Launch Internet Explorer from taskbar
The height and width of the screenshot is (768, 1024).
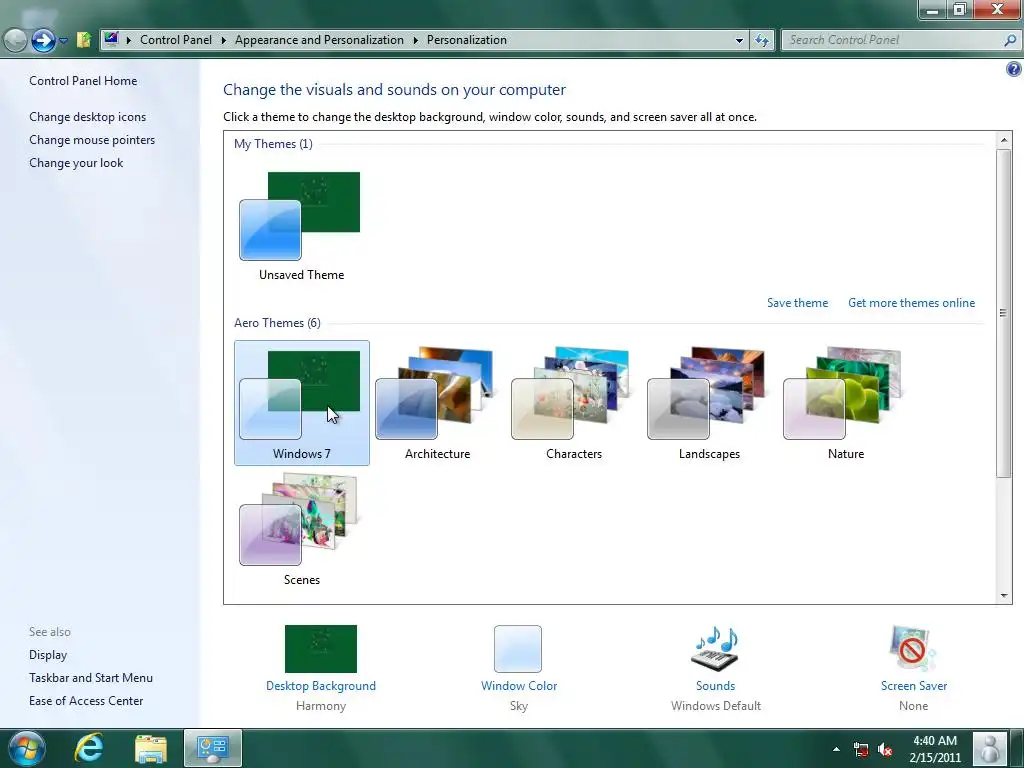point(89,748)
